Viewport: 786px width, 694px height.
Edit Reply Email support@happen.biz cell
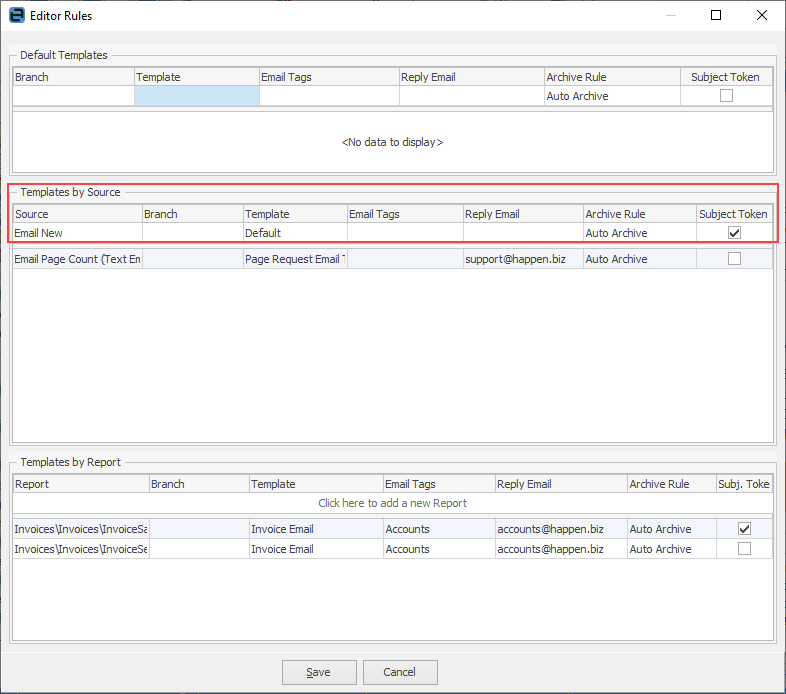click(522, 259)
